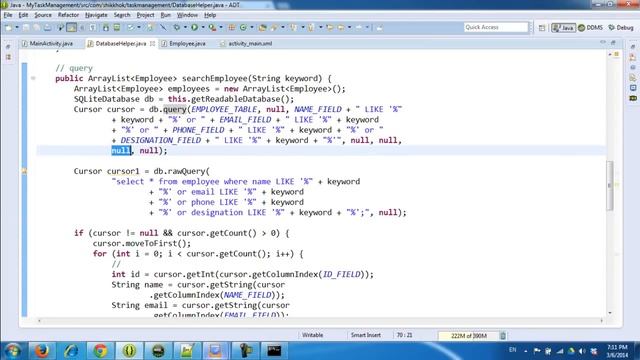This screenshot has height=360, width=640.
Task: Maximize the editor area
Action: click(x=613, y=43)
